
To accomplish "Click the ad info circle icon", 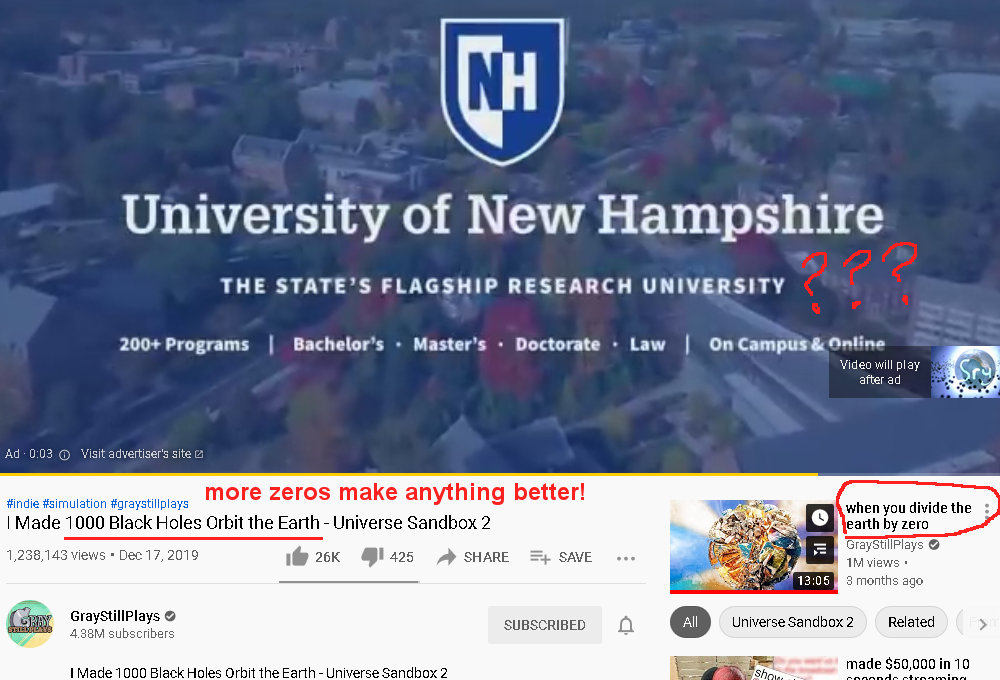I will [x=64, y=455].
